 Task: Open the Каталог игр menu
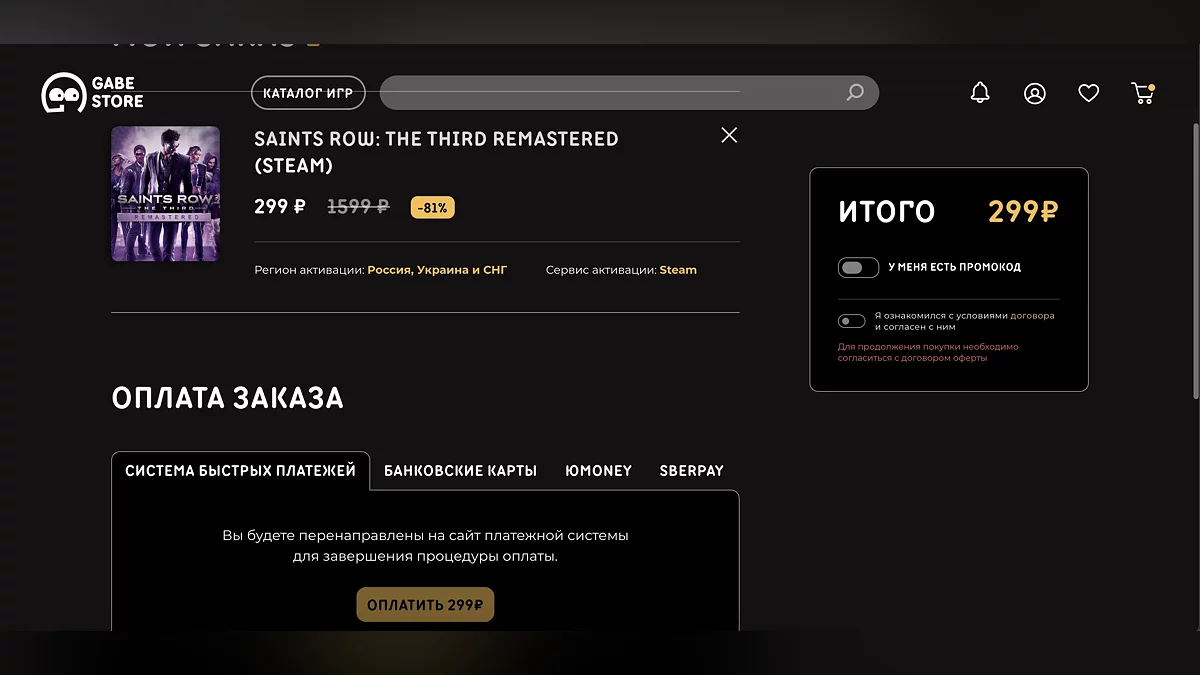308,93
